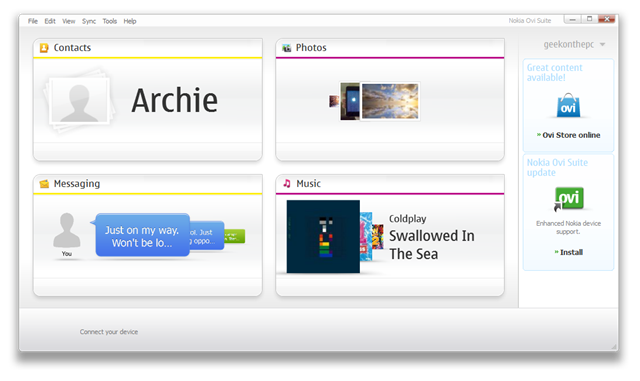Click the Photos panel header icon
This screenshot has width=640, height=381.
tap(287, 48)
